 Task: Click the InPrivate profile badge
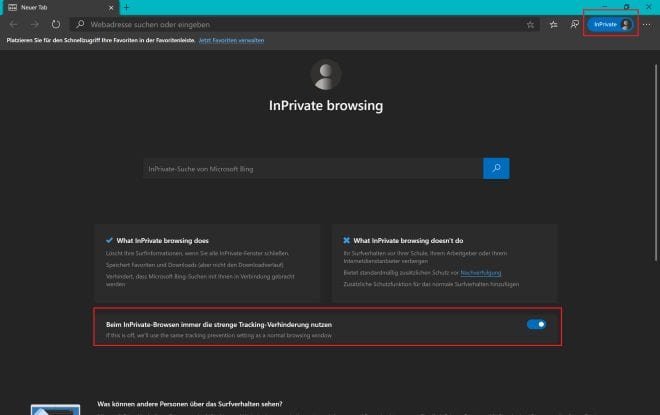click(x=609, y=24)
